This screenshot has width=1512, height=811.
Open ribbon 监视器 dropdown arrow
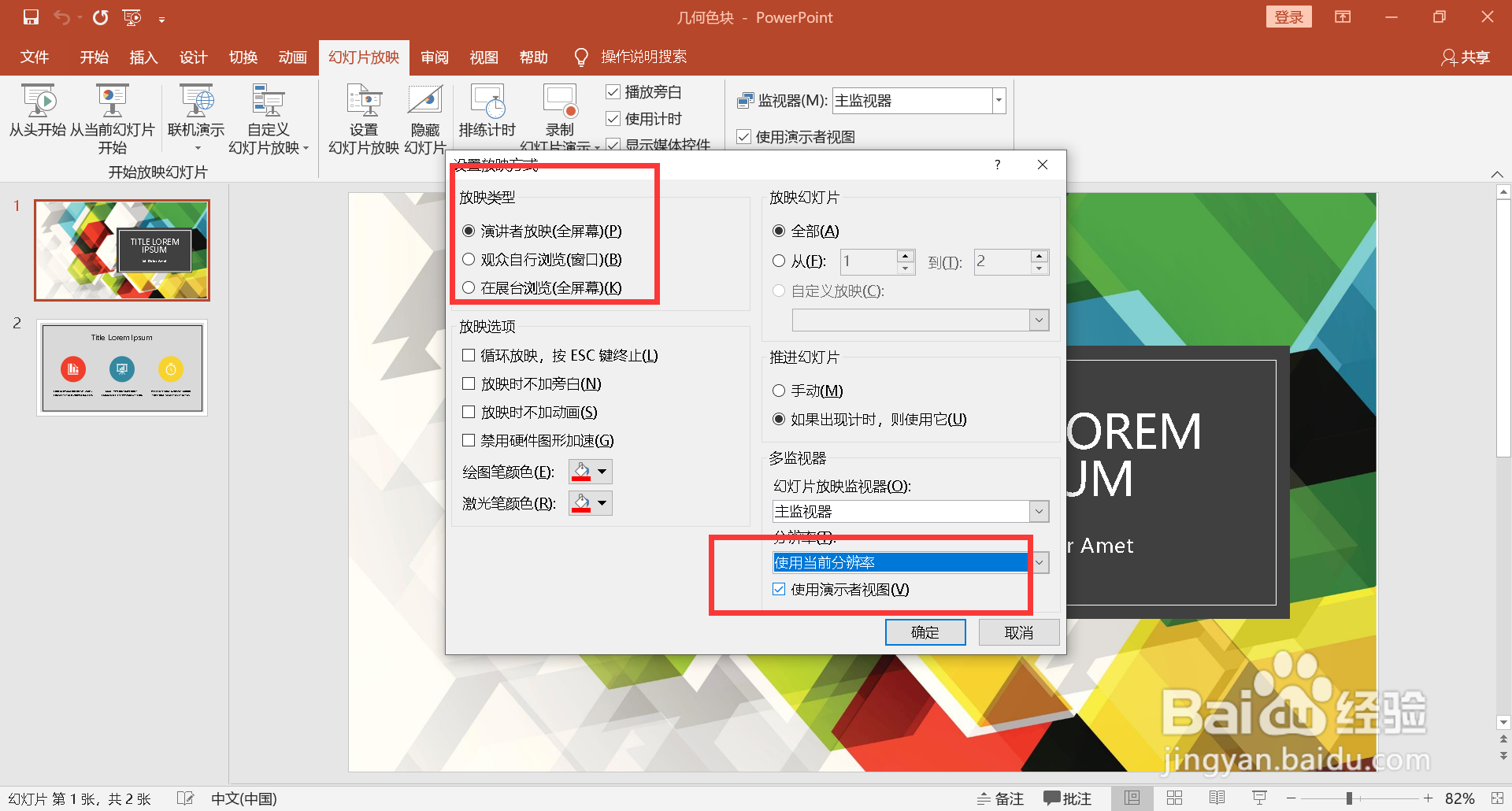click(999, 101)
